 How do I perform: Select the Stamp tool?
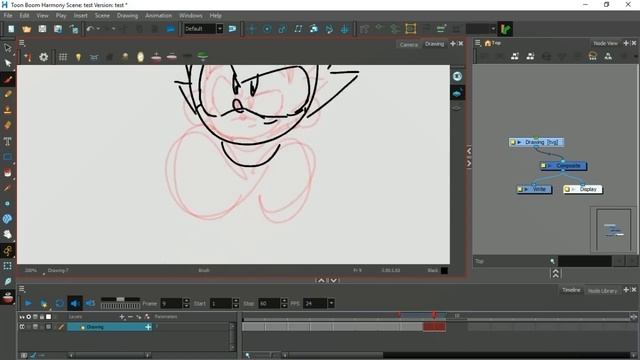point(8,110)
